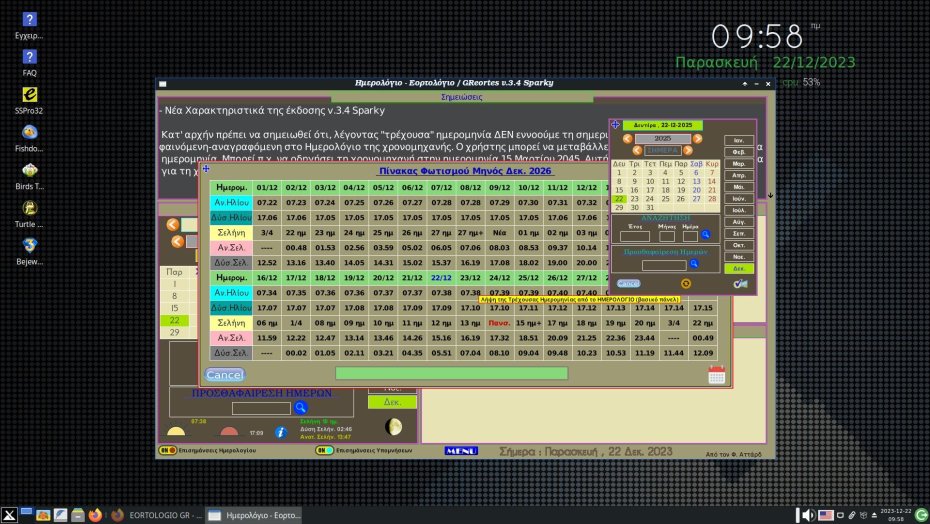Click the US flag keyboard layout icon
This screenshot has height=524, width=930.
coord(826,515)
